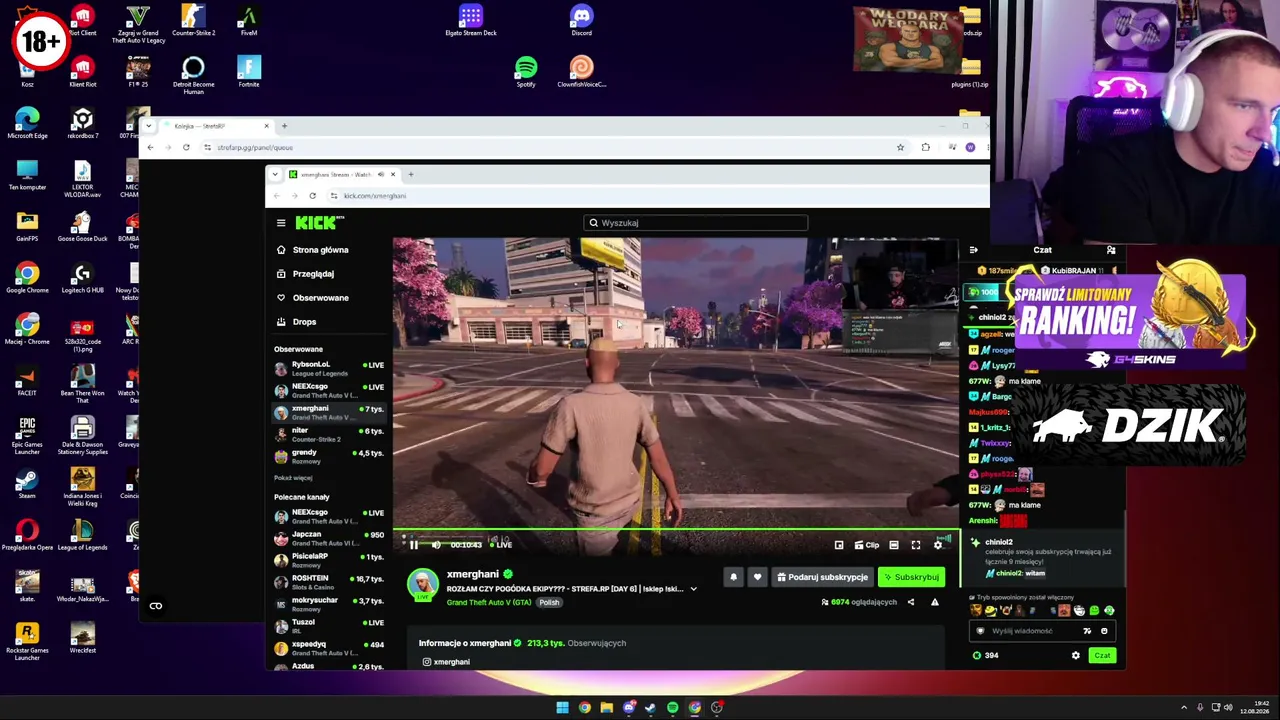The image size is (1280, 720).
Task: Open Elgato Stream Deck desktop icon
Action: point(471,21)
